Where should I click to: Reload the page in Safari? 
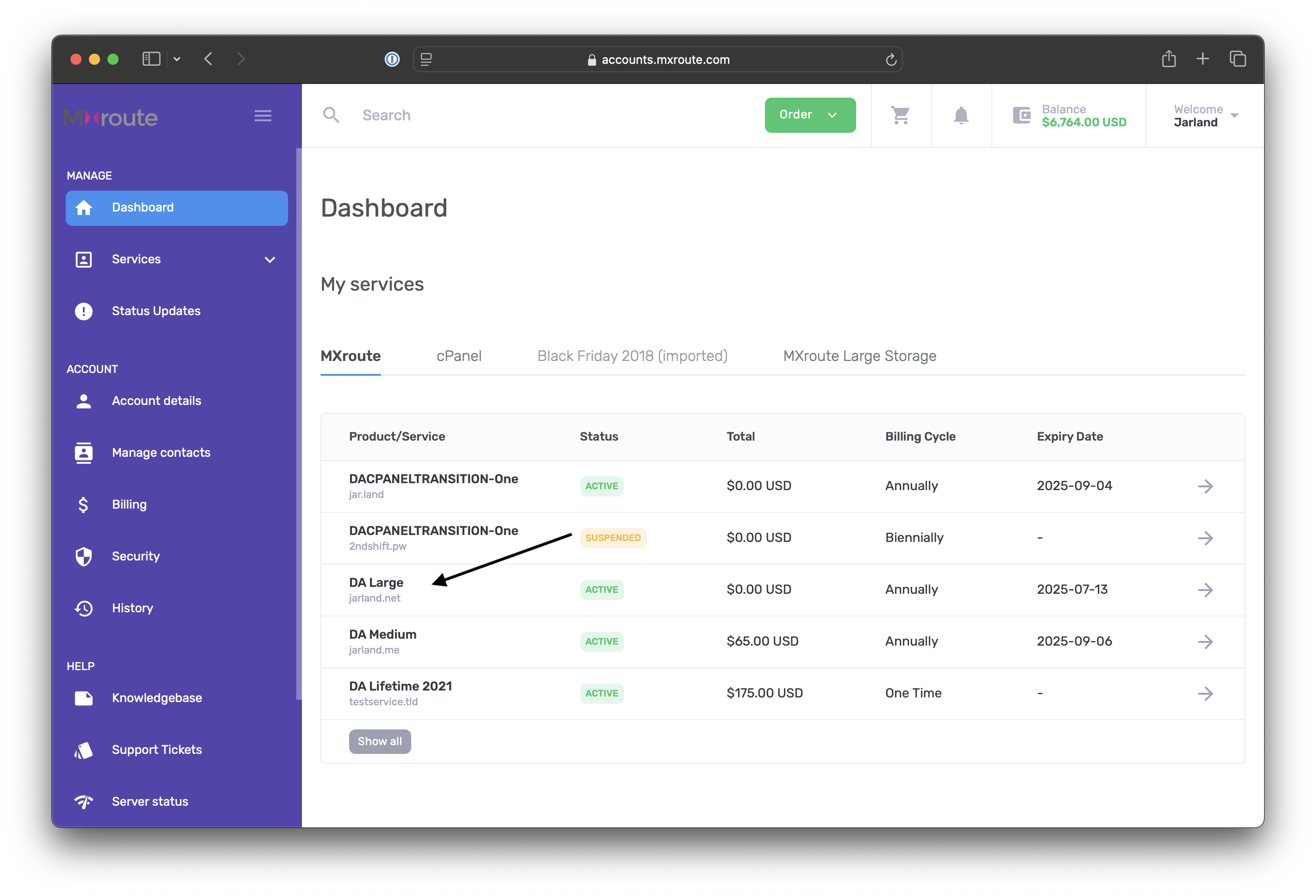891,59
